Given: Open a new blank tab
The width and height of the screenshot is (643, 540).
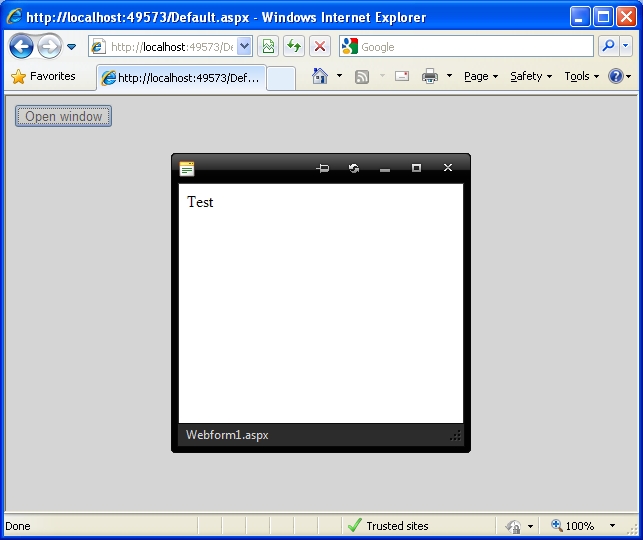Looking at the screenshot, I should (281, 78).
